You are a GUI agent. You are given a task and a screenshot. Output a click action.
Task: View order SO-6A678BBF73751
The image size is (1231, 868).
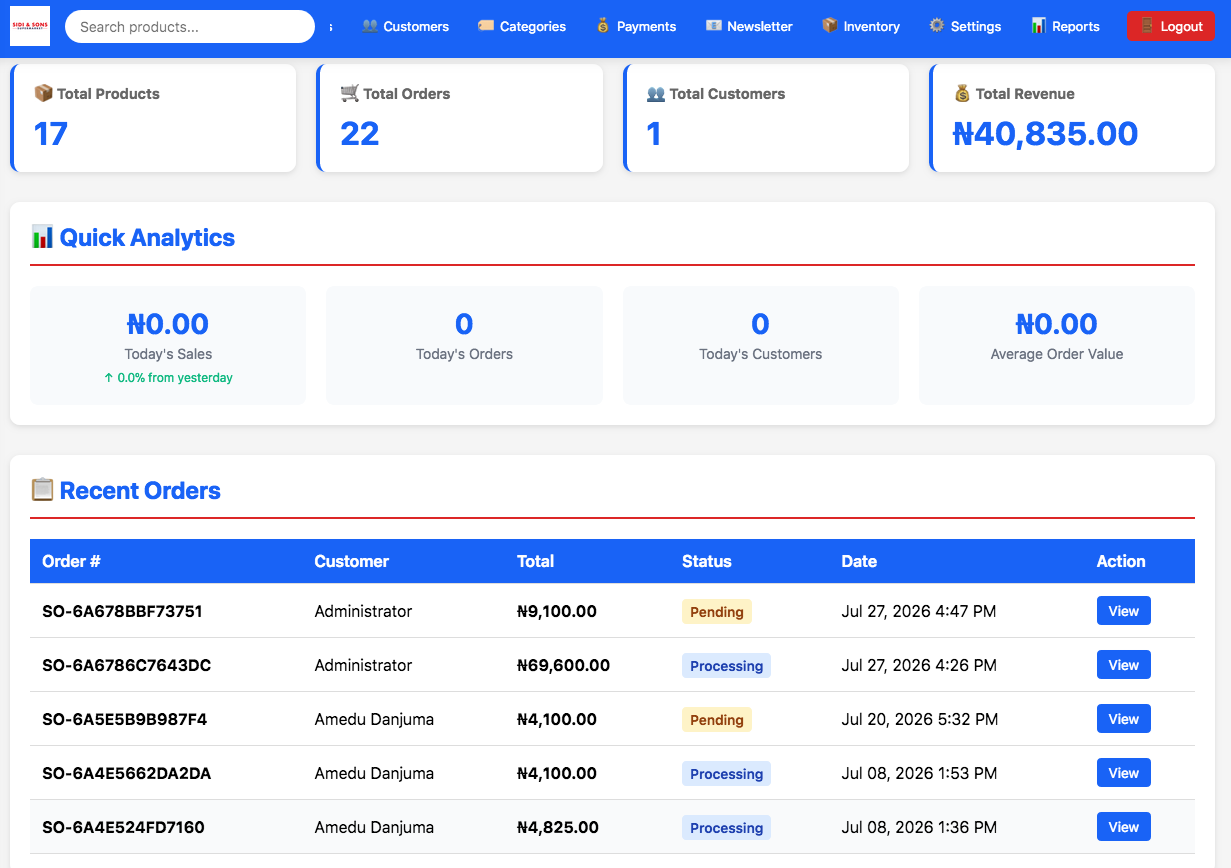tap(1124, 611)
